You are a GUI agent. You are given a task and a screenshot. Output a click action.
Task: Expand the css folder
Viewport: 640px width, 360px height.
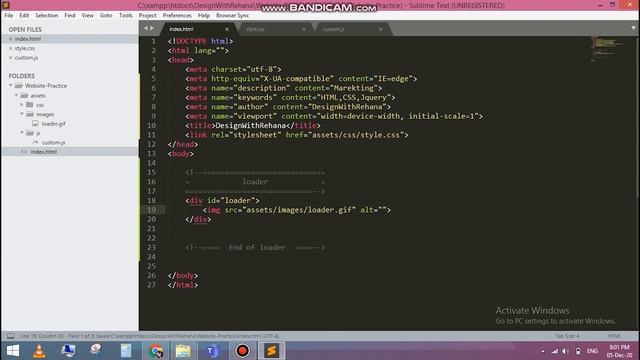[22, 105]
